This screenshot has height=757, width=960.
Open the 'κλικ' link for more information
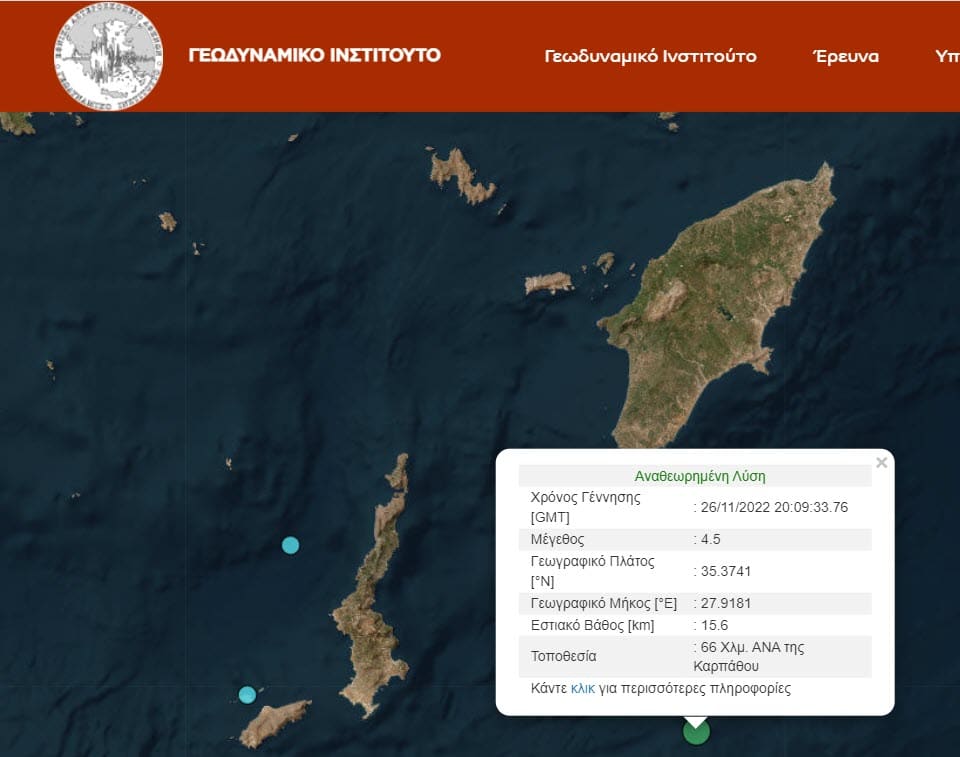point(582,688)
